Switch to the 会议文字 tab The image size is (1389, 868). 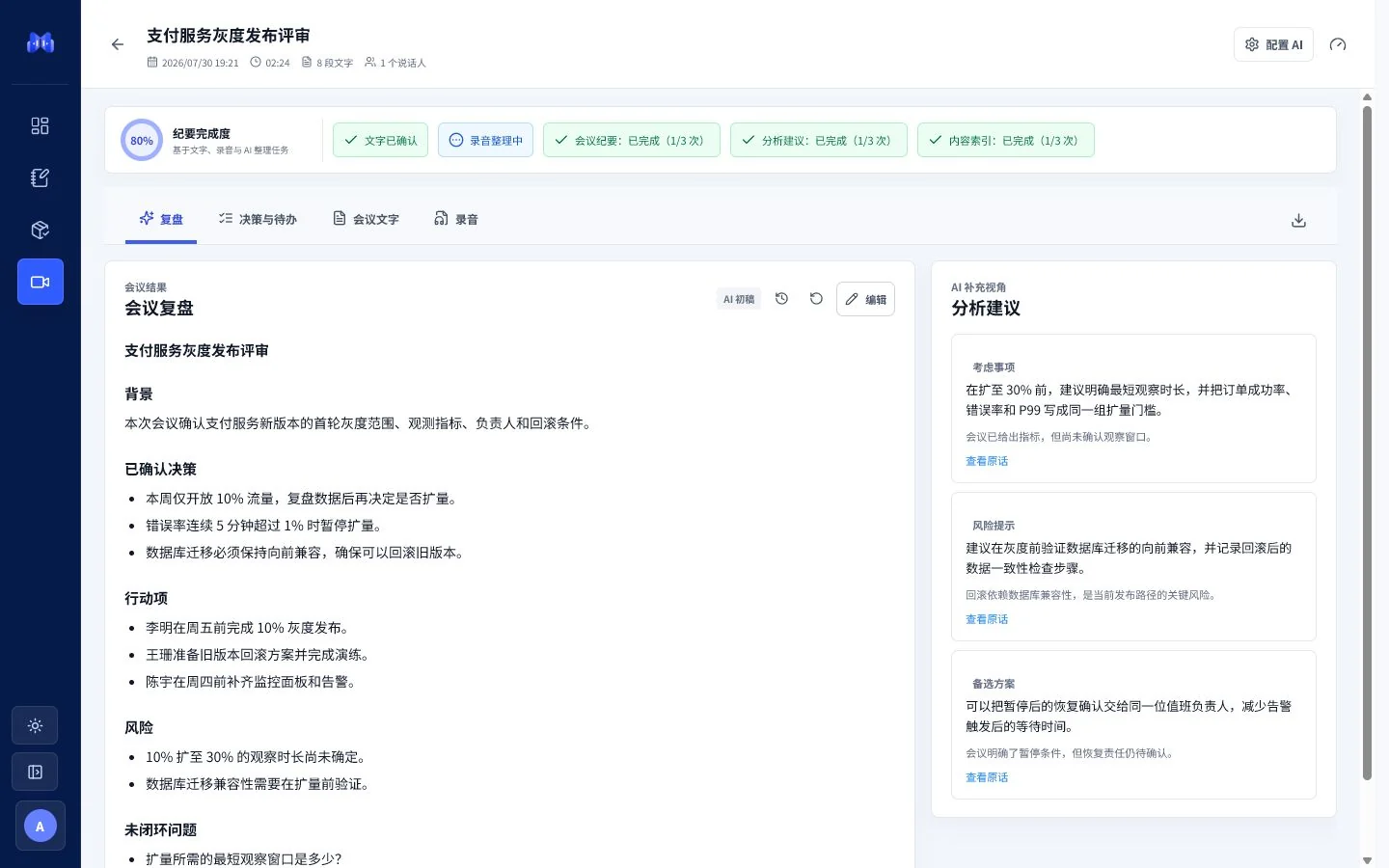366,219
